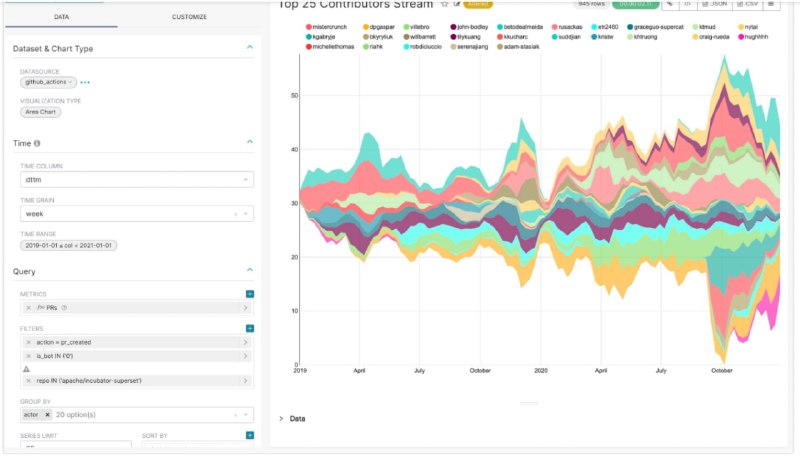The height and width of the screenshot is (459, 800).
Task: Expand the is_bot filter chevron
Action: [x=245, y=356]
